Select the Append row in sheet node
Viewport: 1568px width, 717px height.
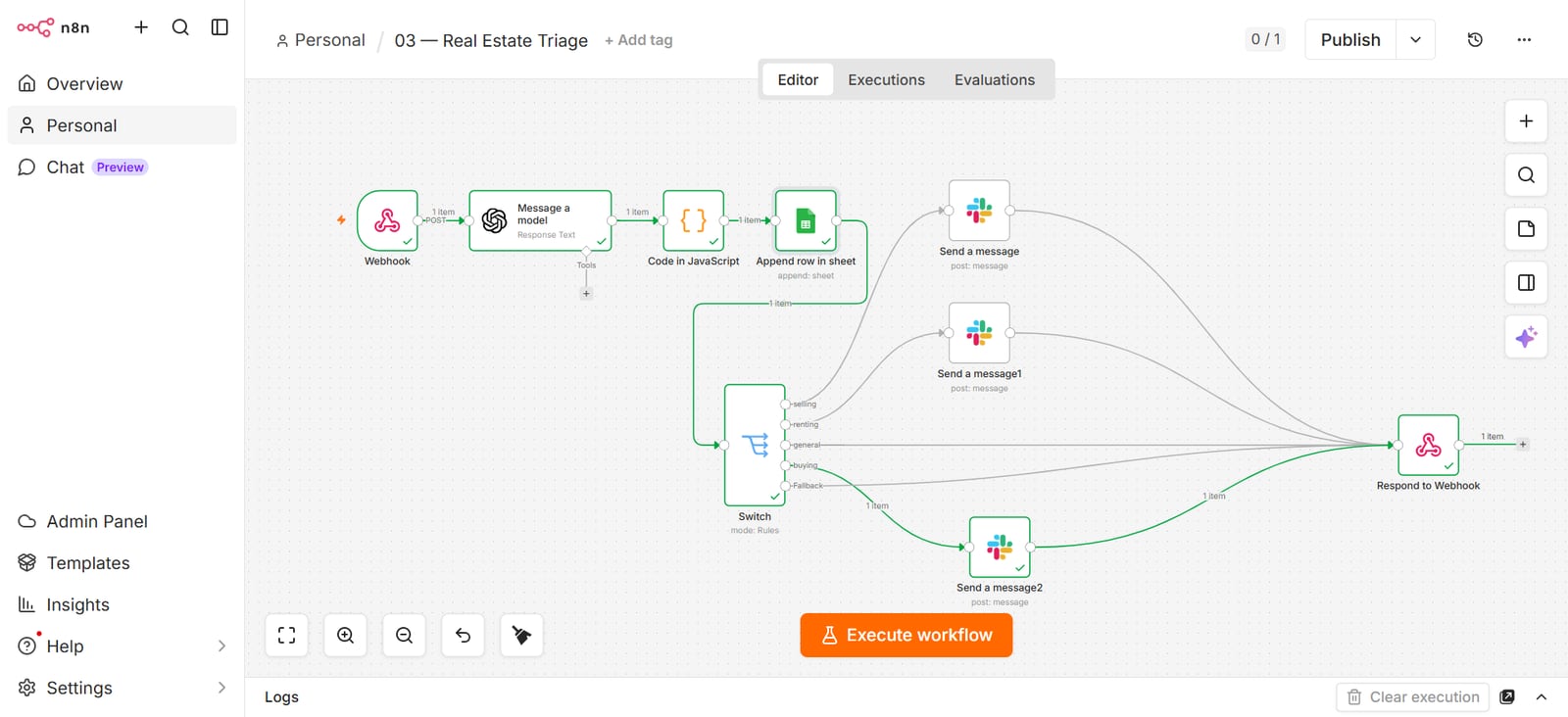tap(806, 220)
